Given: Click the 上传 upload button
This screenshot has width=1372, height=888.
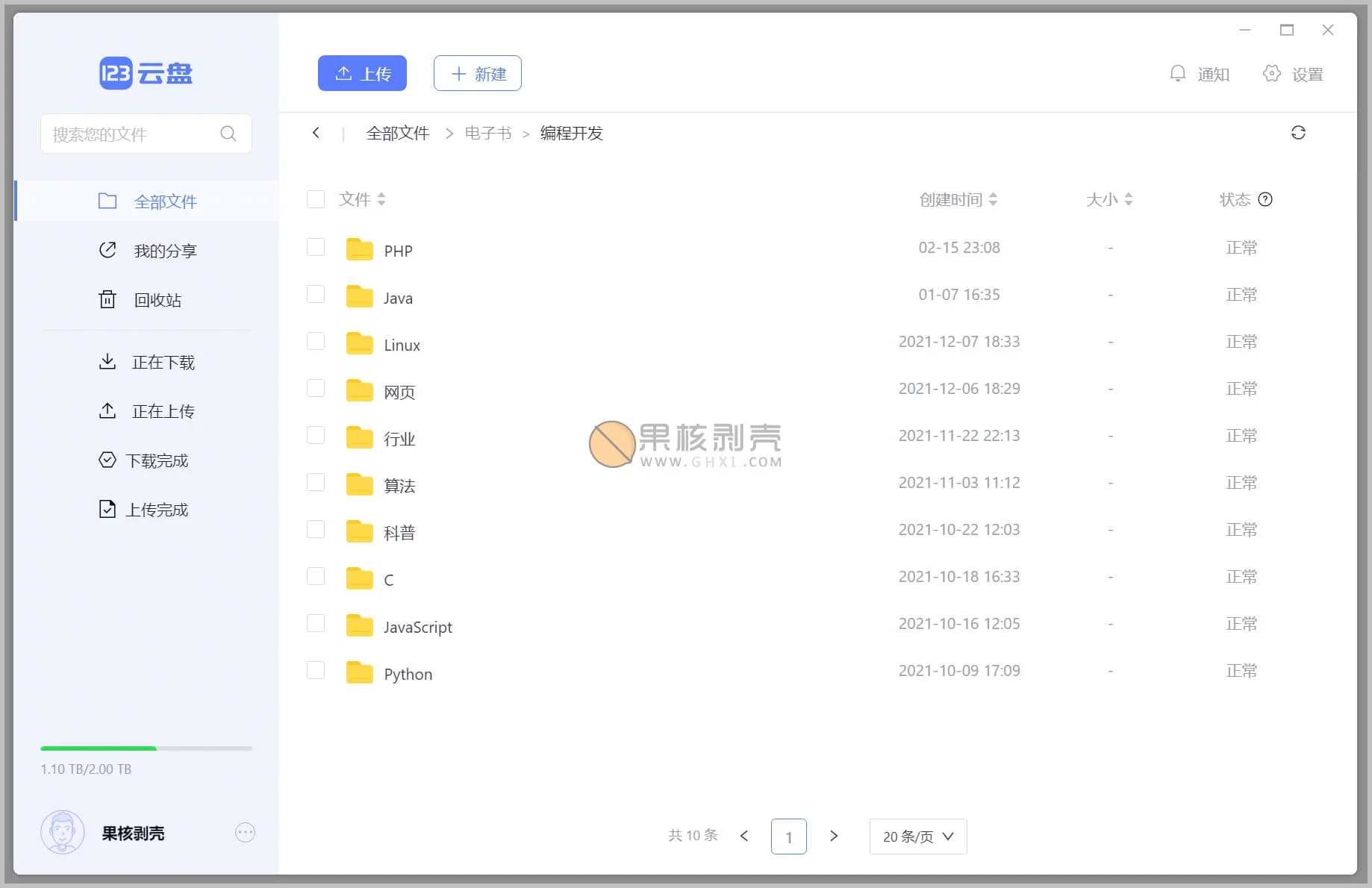Looking at the screenshot, I should click(x=362, y=73).
